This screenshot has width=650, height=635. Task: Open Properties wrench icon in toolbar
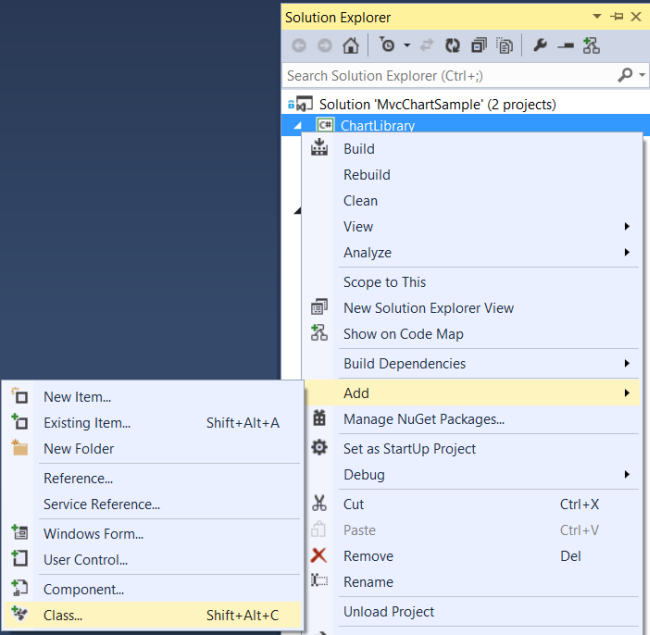540,45
